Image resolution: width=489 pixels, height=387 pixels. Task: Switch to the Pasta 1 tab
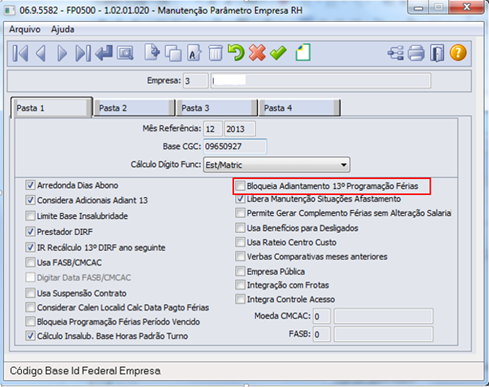pos(51,107)
